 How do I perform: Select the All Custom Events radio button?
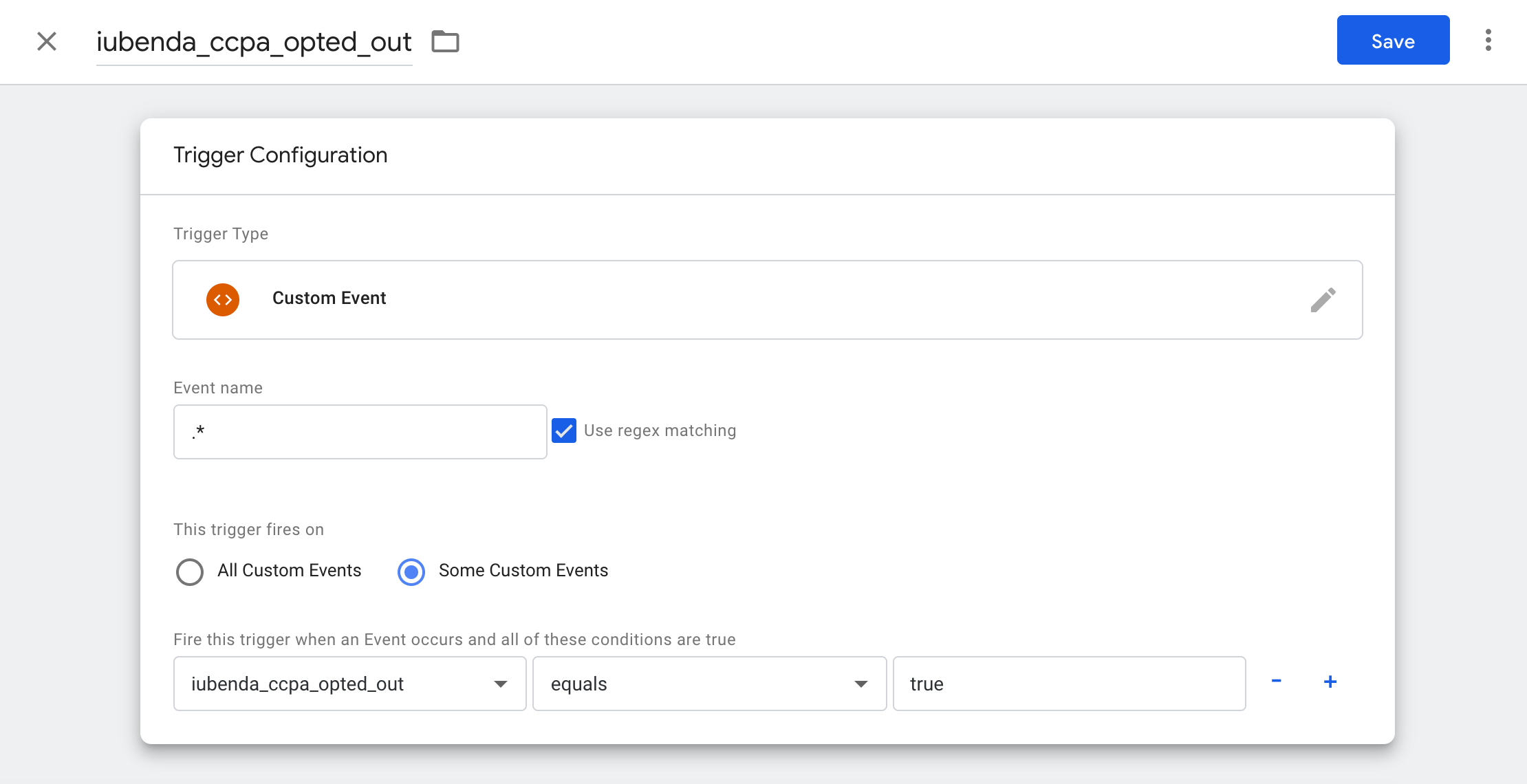click(189, 571)
